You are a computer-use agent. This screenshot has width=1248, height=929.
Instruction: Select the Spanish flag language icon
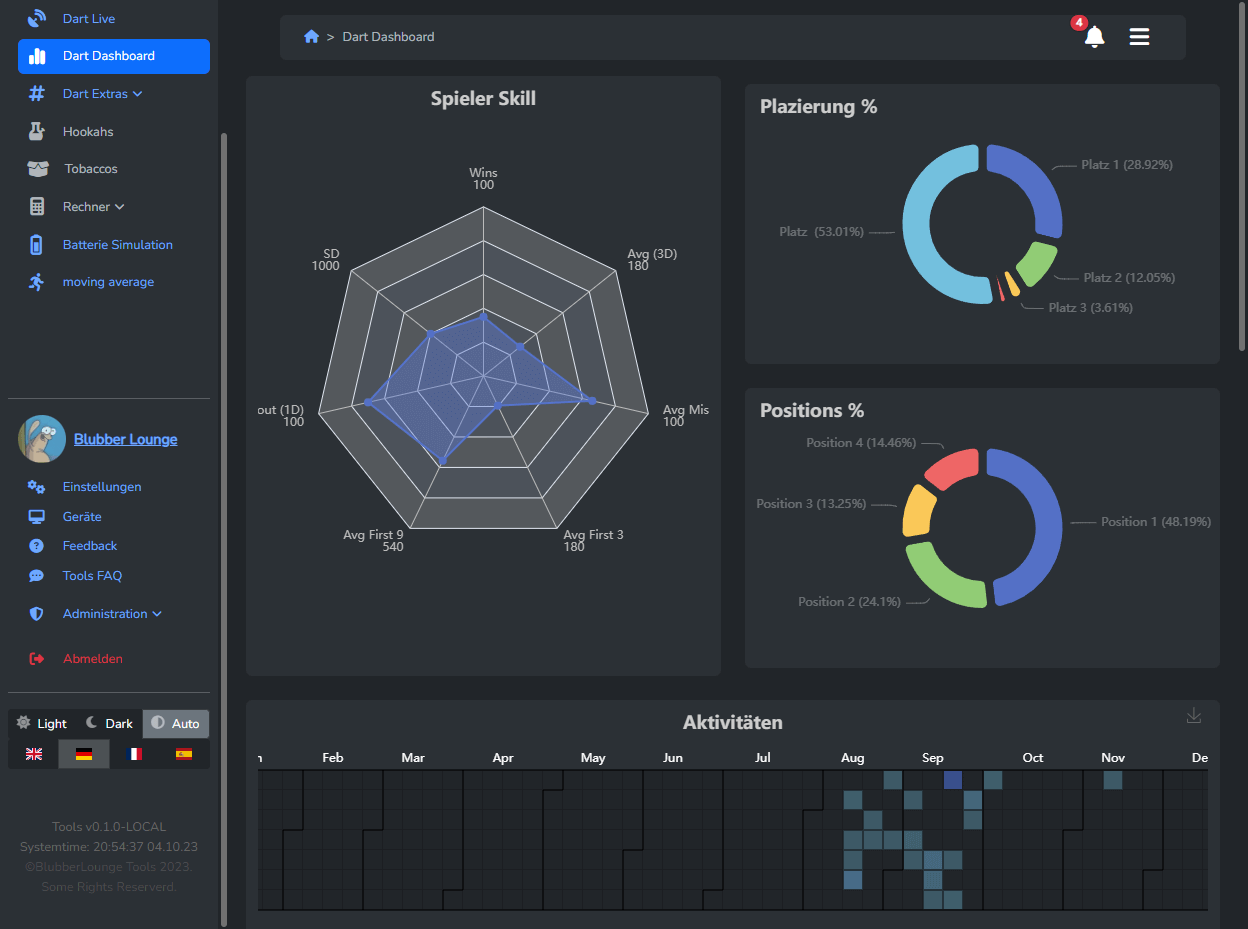184,754
